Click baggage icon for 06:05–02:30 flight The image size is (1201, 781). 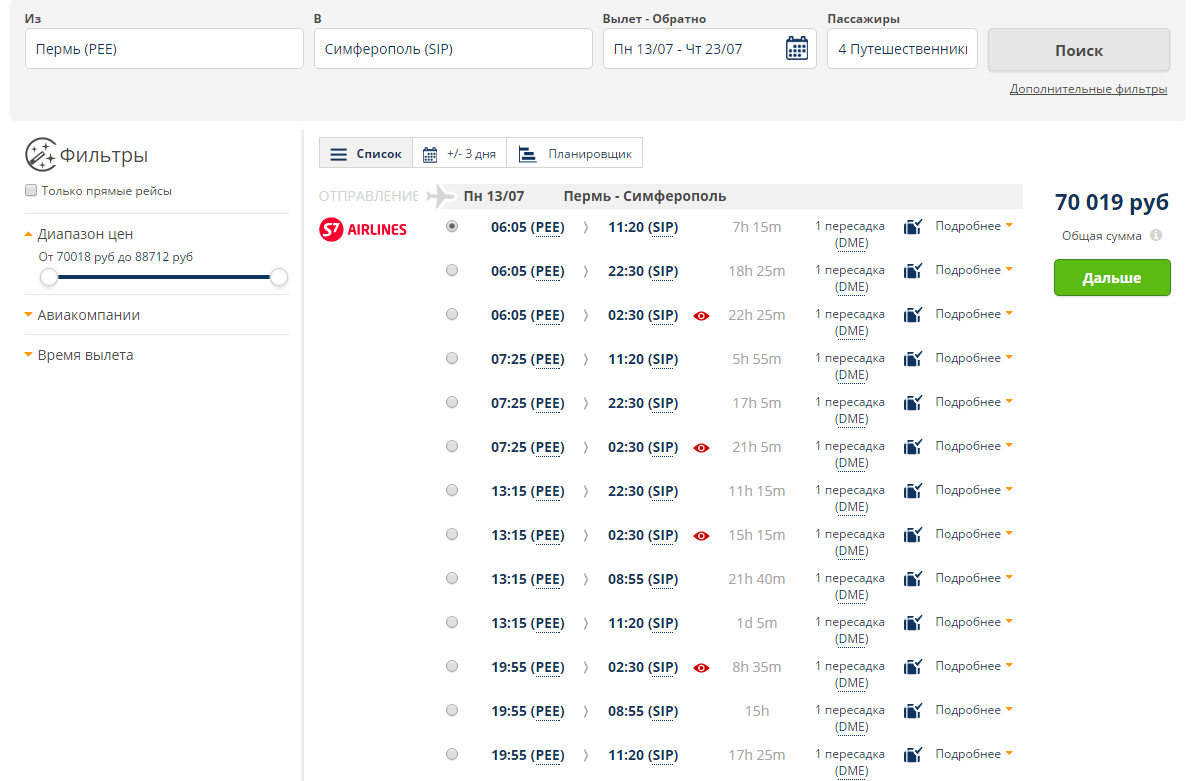pos(913,315)
